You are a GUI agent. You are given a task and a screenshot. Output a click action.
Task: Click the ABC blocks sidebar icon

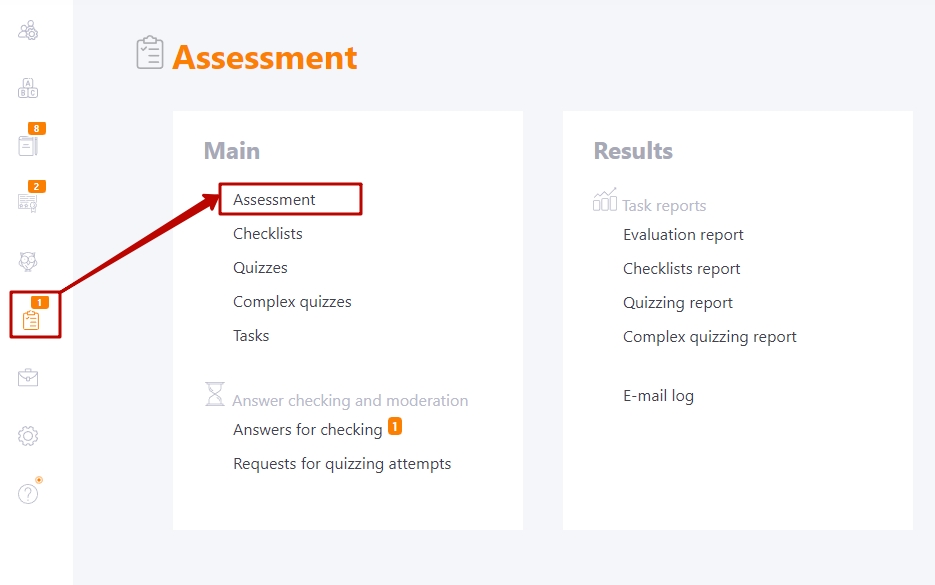(28, 88)
